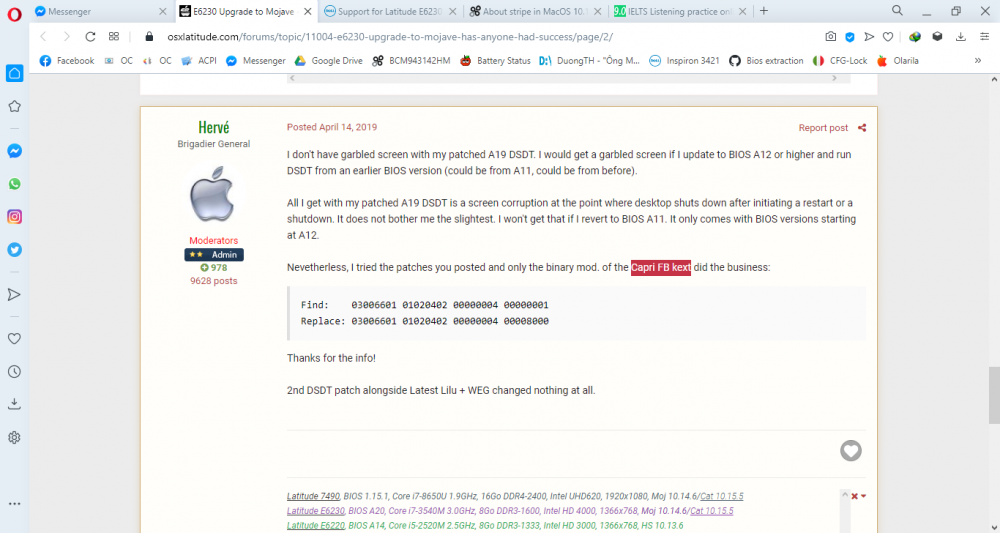
Task: View site security lock icon
Action: [149, 37]
